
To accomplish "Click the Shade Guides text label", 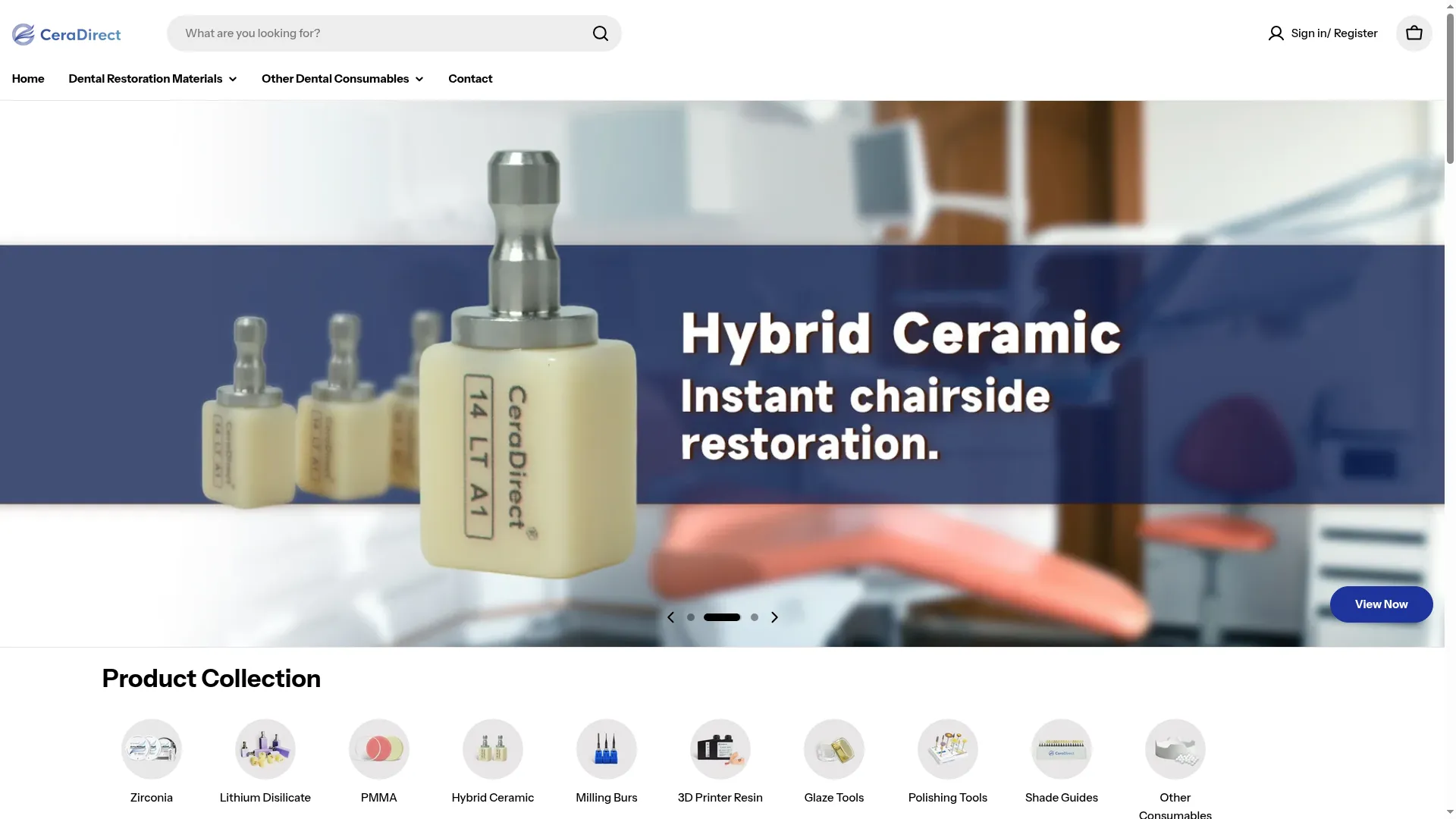I will coord(1062,798).
